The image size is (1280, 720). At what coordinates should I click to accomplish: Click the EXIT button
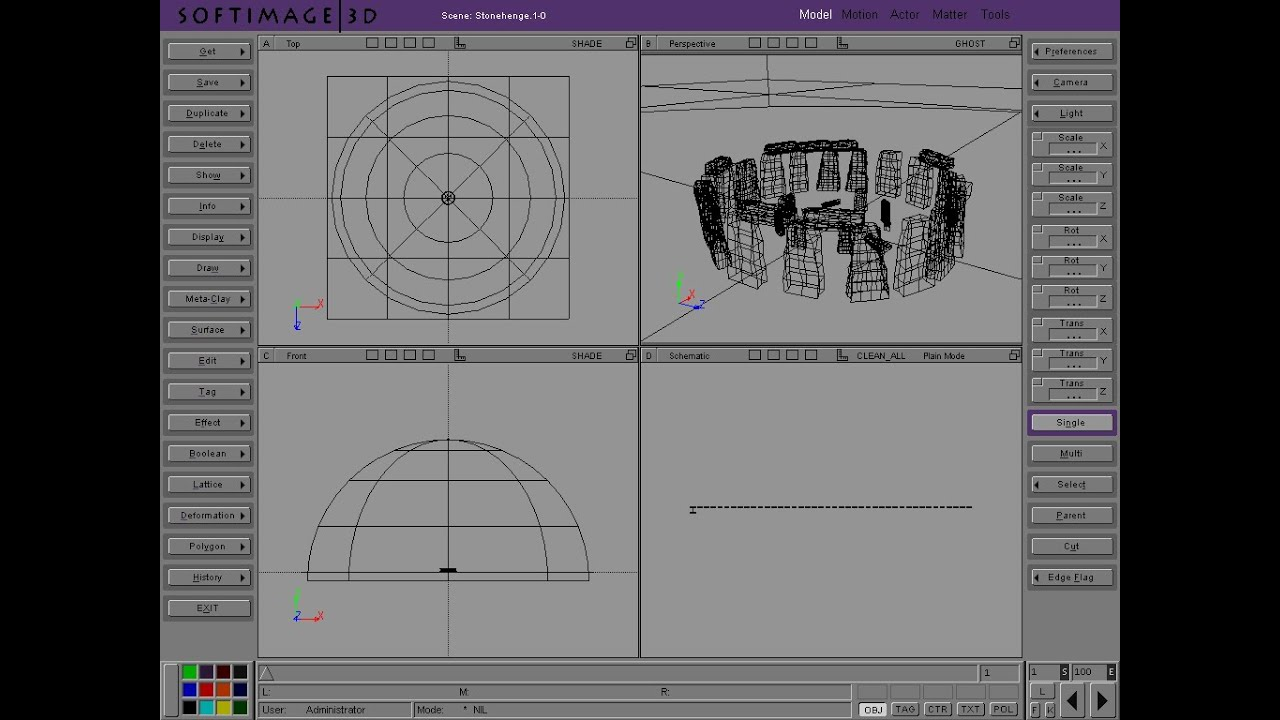click(208, 608)
